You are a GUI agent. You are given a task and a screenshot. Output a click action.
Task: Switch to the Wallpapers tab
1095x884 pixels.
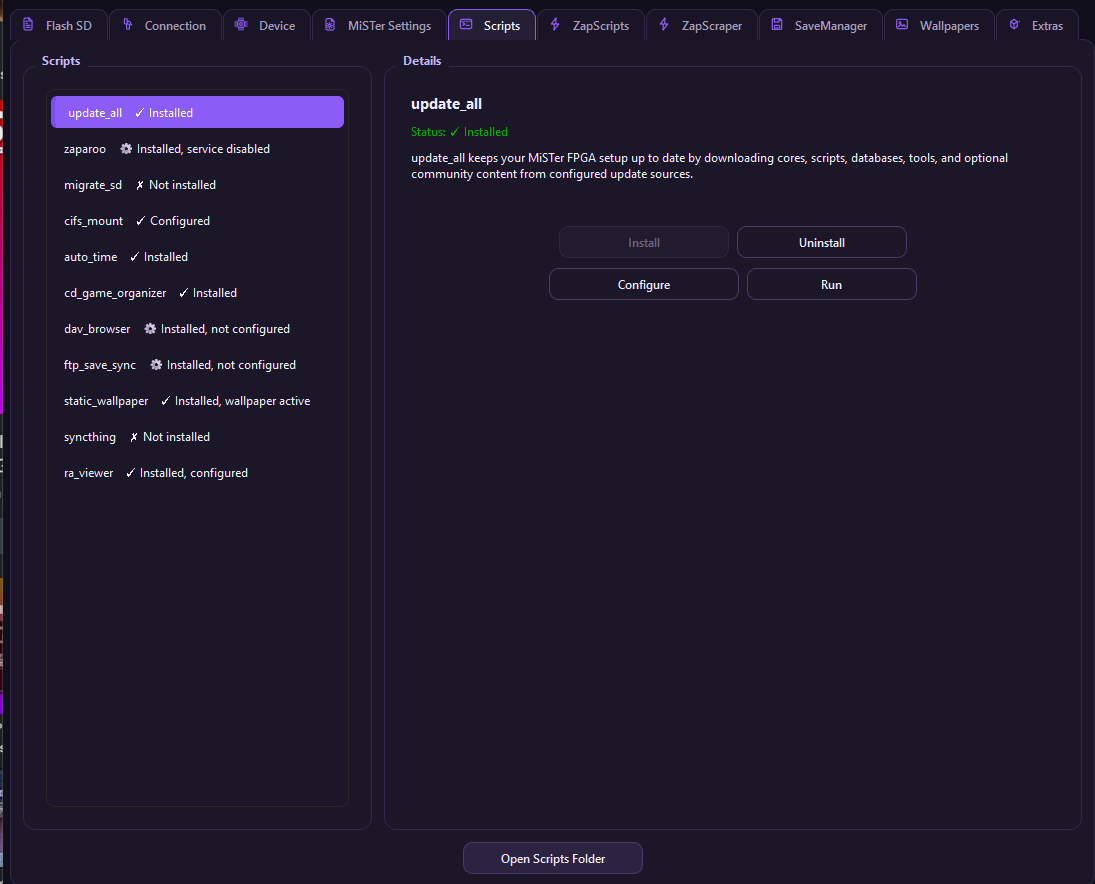click(x=939, y=25)
